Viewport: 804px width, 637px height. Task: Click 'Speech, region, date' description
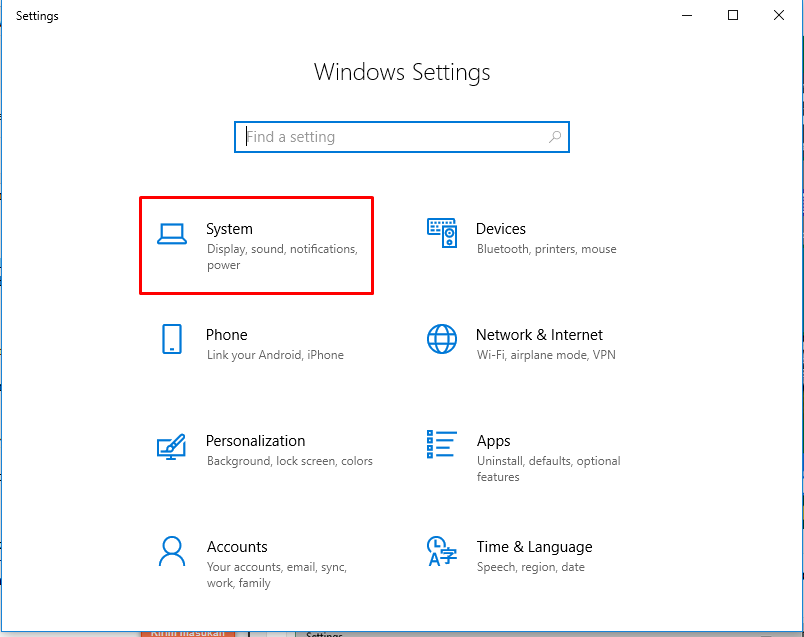coord(531,567)
